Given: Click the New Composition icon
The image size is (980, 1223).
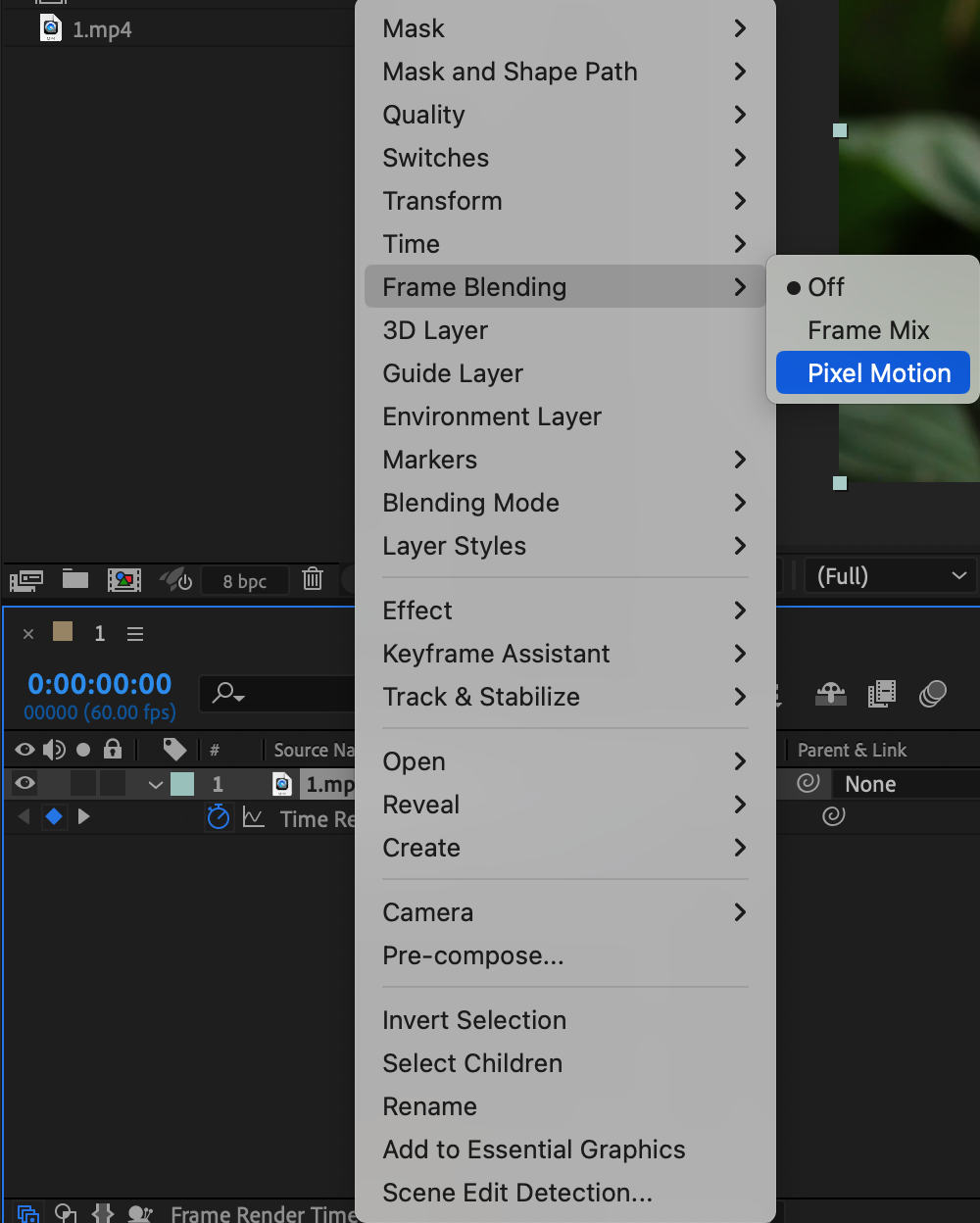Looking at the screenshot, I should 124,580.
